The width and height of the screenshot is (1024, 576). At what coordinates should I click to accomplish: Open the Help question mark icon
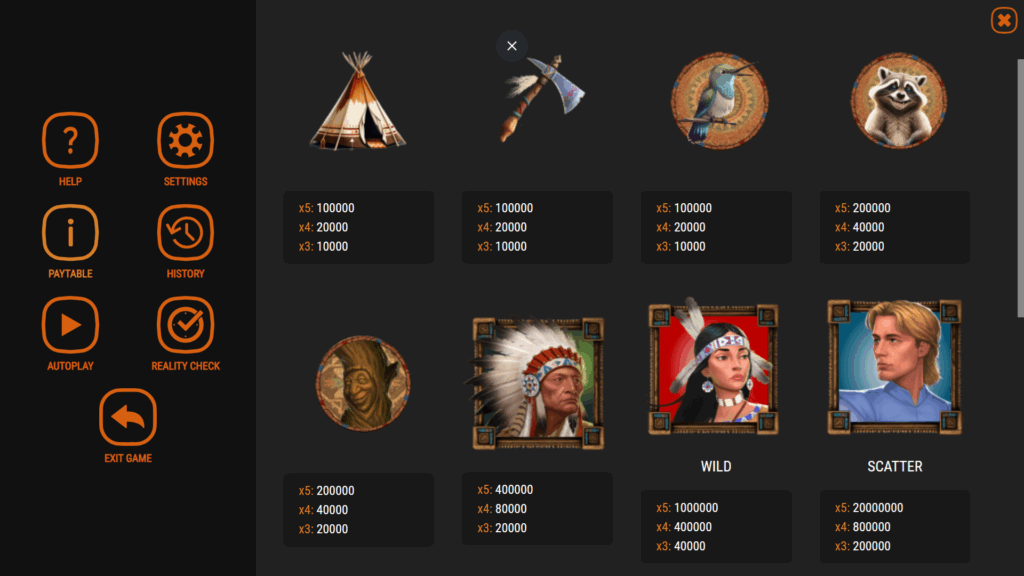click(x=71, y=140)
